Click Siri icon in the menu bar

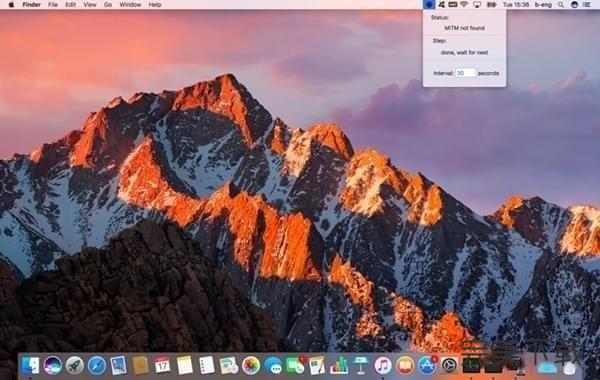(x=574, y=5)
